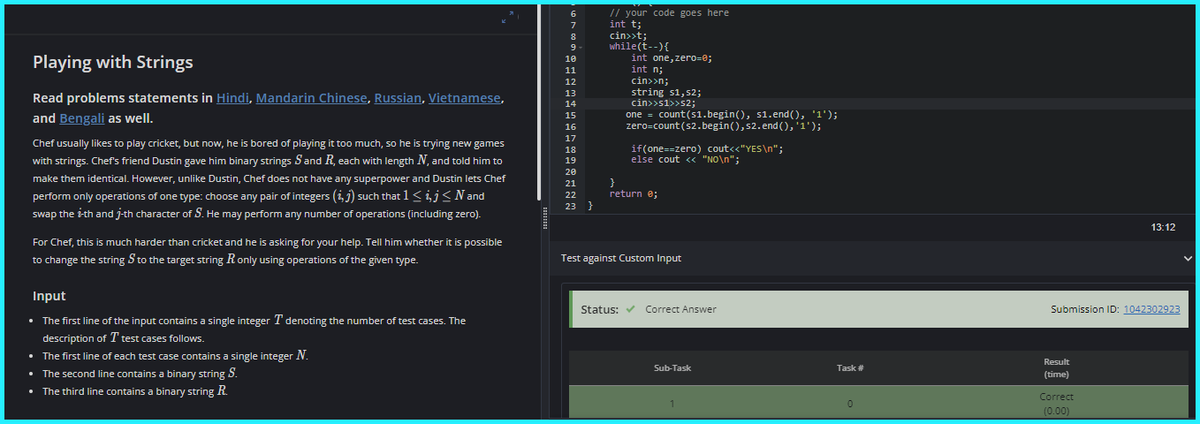Click the else cout "NO\n" code line
Screen dimensions: 1200x424
coord(685,160)
